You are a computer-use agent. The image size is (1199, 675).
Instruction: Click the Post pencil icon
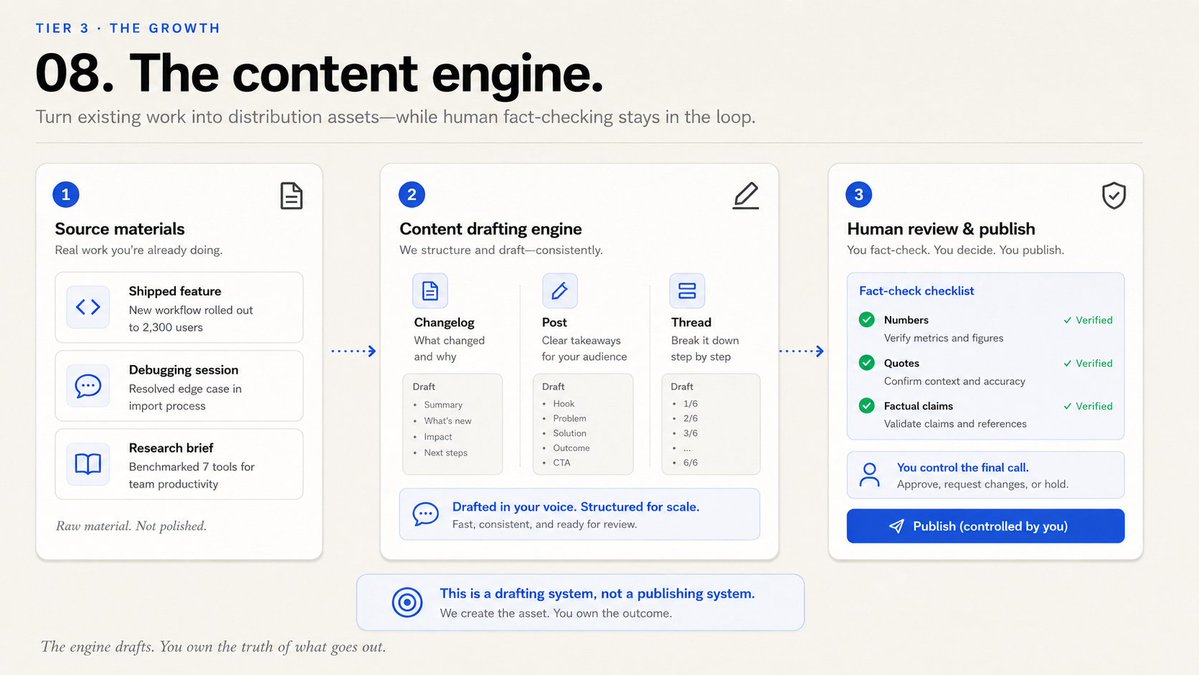[x=560, y=290]
